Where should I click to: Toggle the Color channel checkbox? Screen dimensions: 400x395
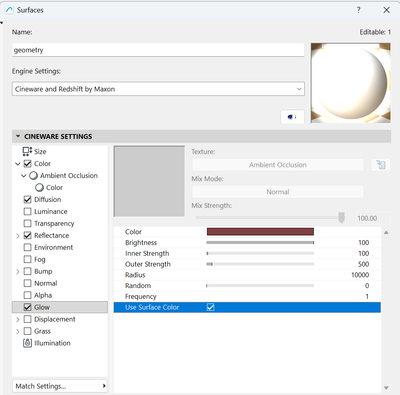tap(28, 164)
